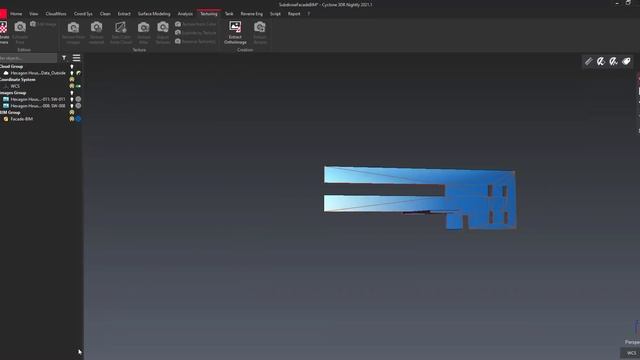Click the label tag icon in viewport
Screen dimensions: 640x360
coord(626,62)
